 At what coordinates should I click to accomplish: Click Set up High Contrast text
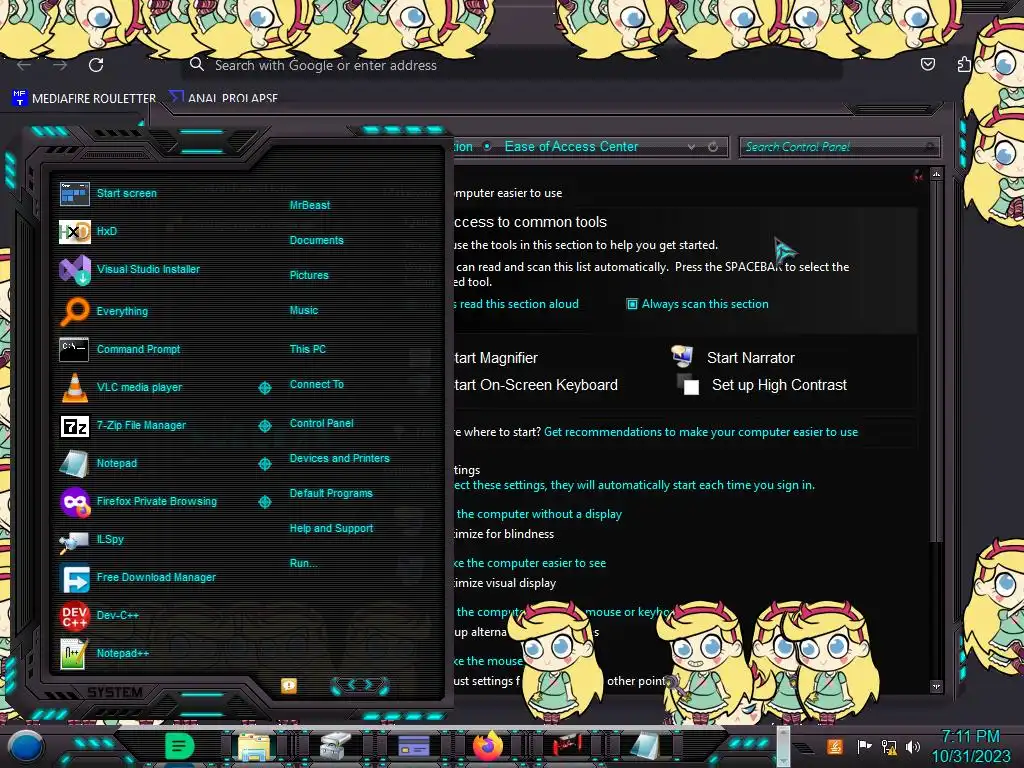click(779, 385)
